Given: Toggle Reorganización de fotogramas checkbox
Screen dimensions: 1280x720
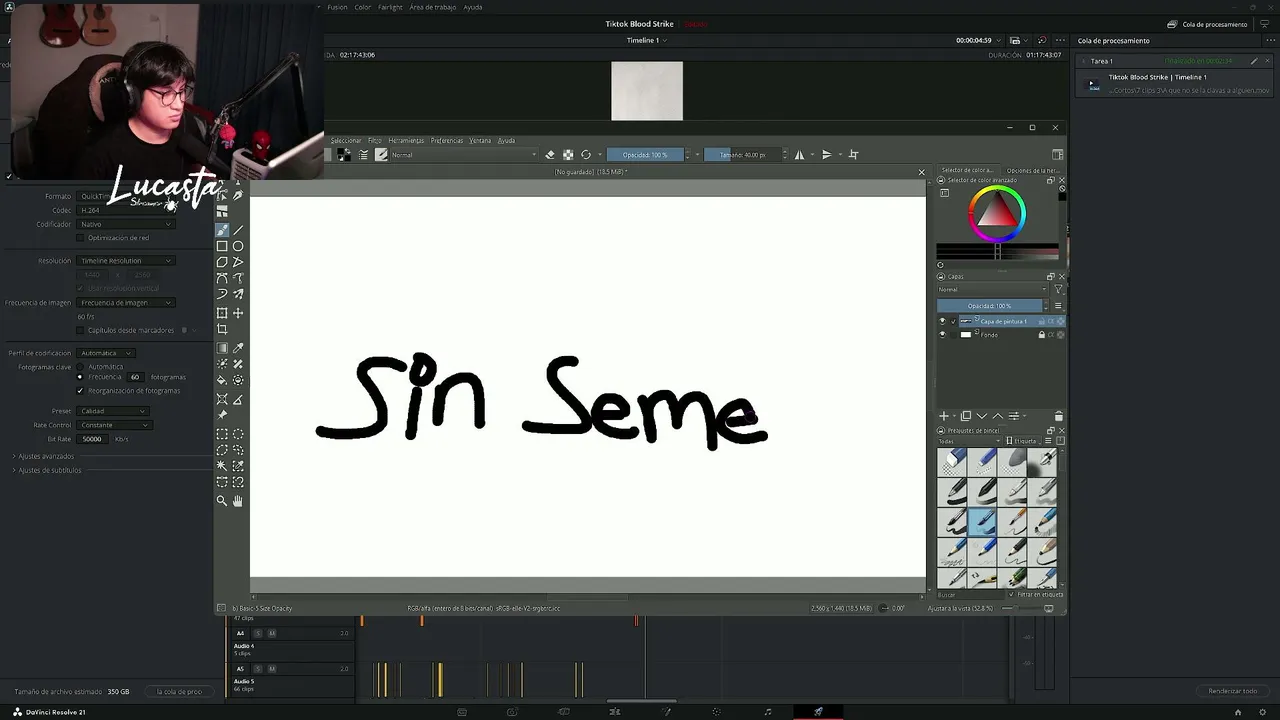Looking at the screenshot, I should [80, 391].
